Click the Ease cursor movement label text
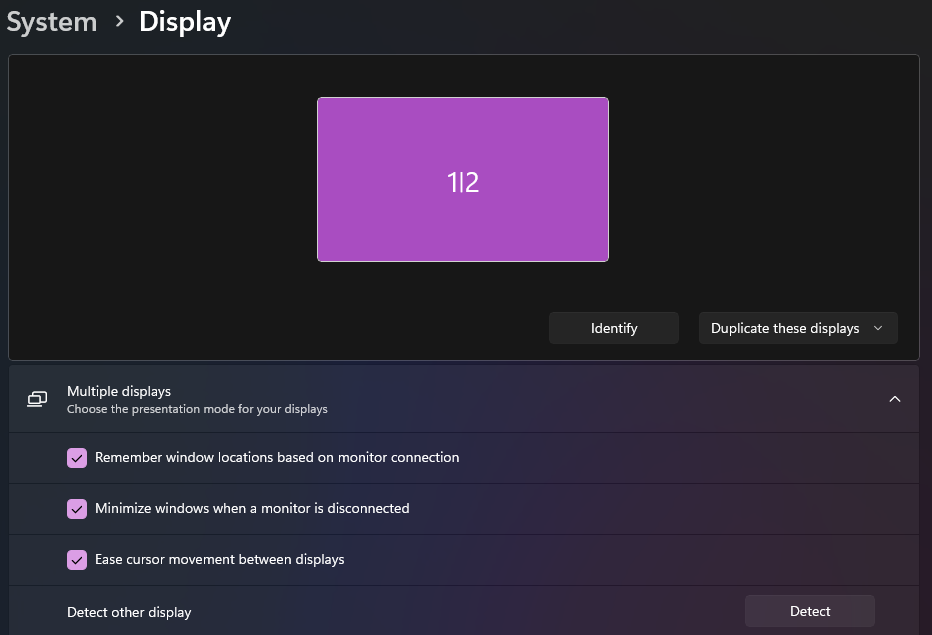 (219, 559)
